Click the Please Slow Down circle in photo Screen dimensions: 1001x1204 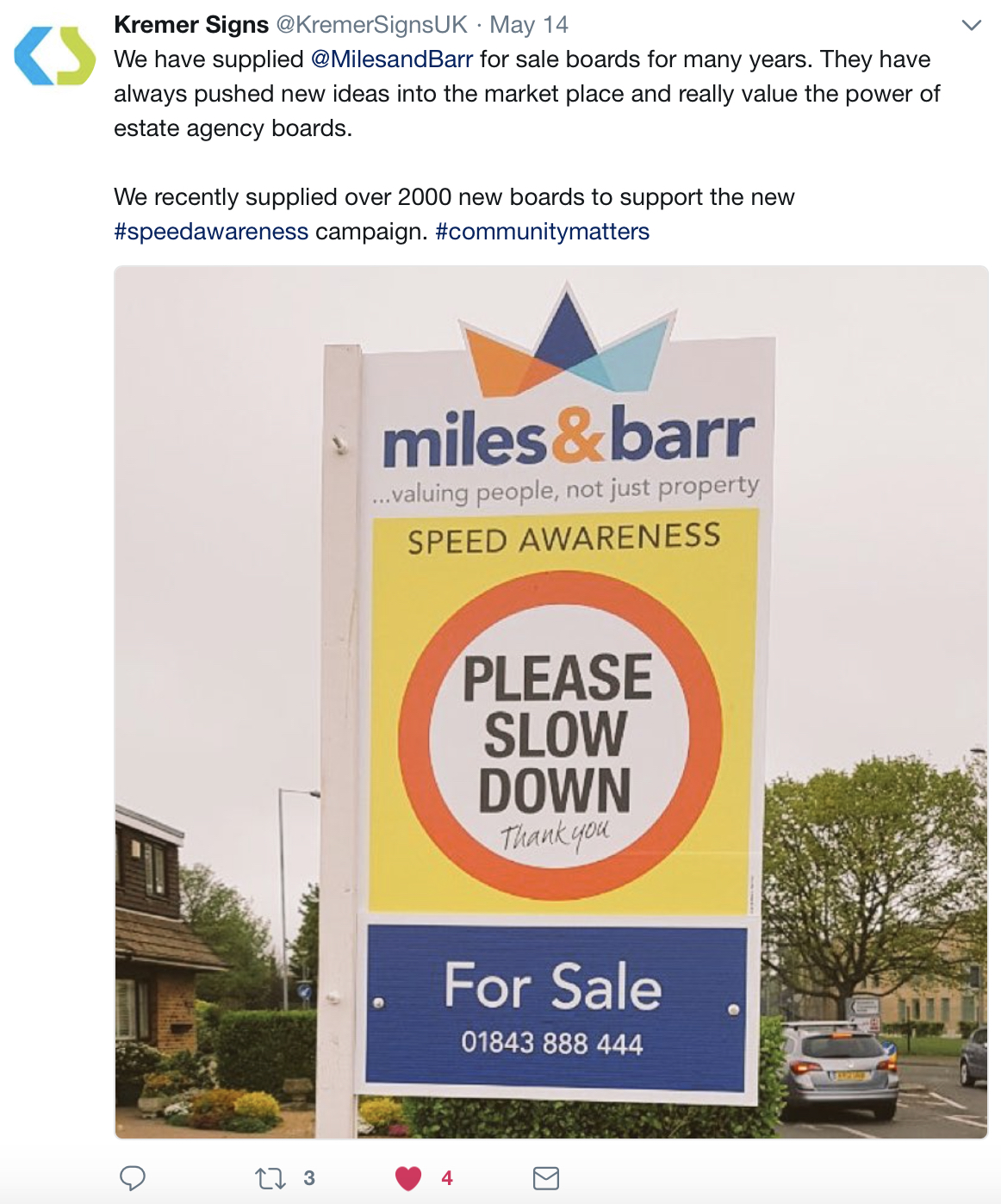pos(560,735)
